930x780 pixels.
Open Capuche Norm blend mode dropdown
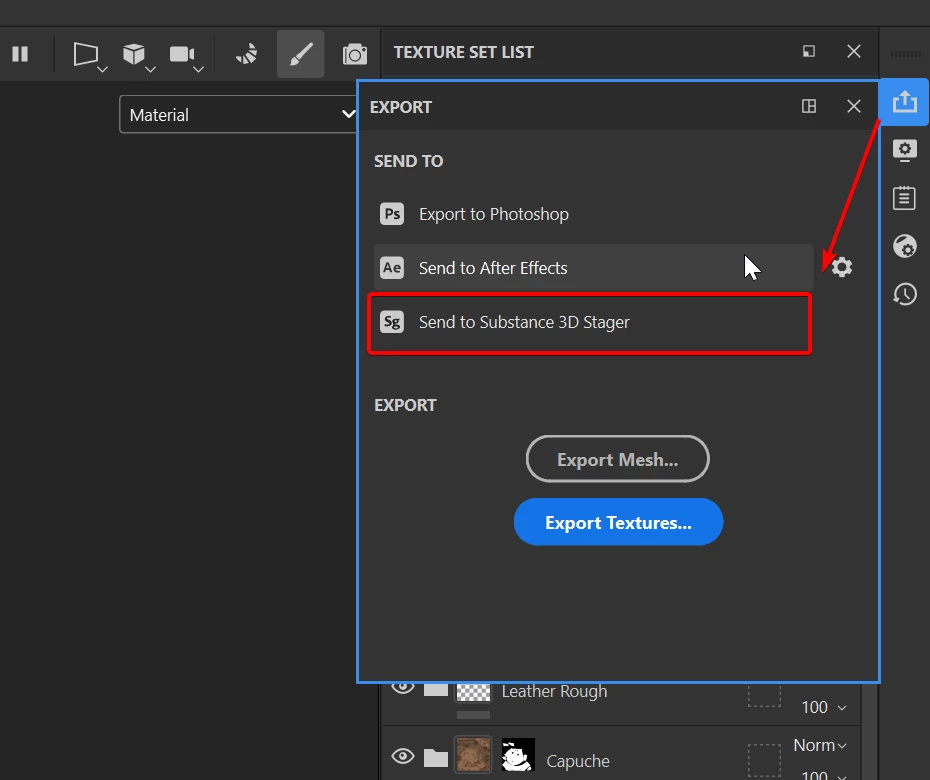tap(820, 745)
